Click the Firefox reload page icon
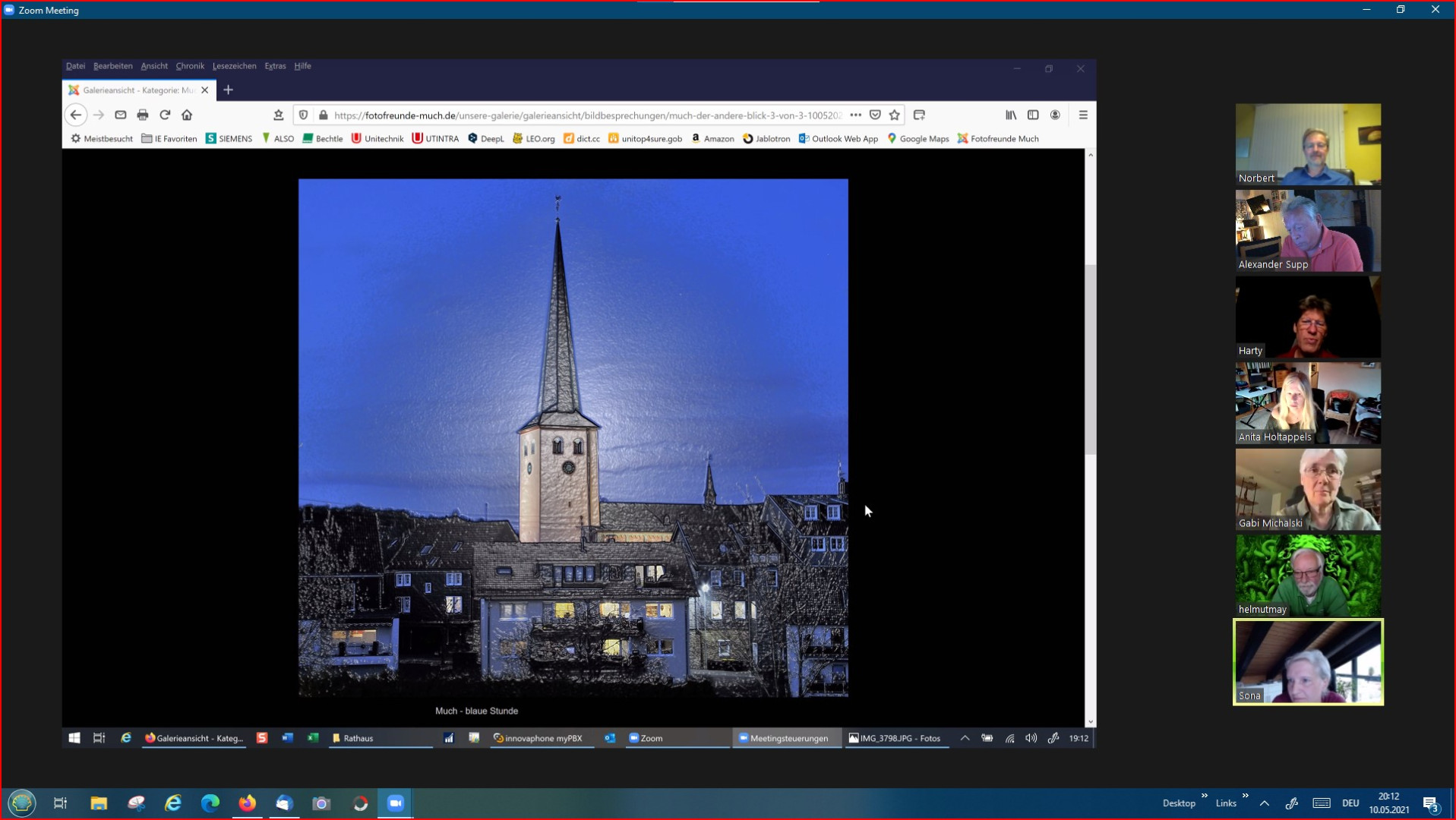Screen dimensions: 1456x820 pos(165,115)
